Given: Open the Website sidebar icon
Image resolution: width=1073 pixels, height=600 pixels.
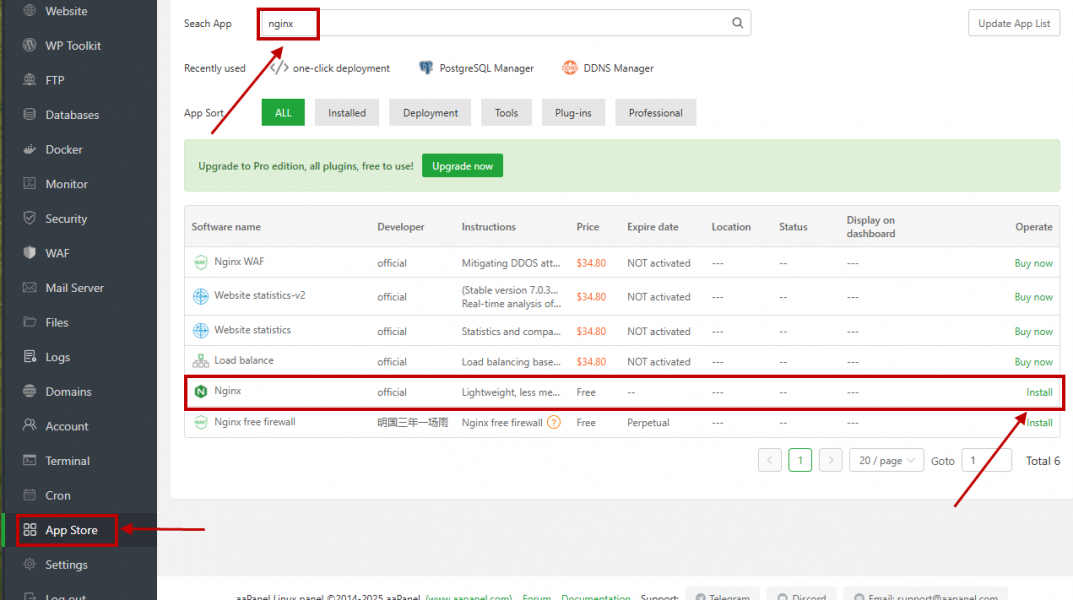Looking at the screenshot, I should coord(29,11).
